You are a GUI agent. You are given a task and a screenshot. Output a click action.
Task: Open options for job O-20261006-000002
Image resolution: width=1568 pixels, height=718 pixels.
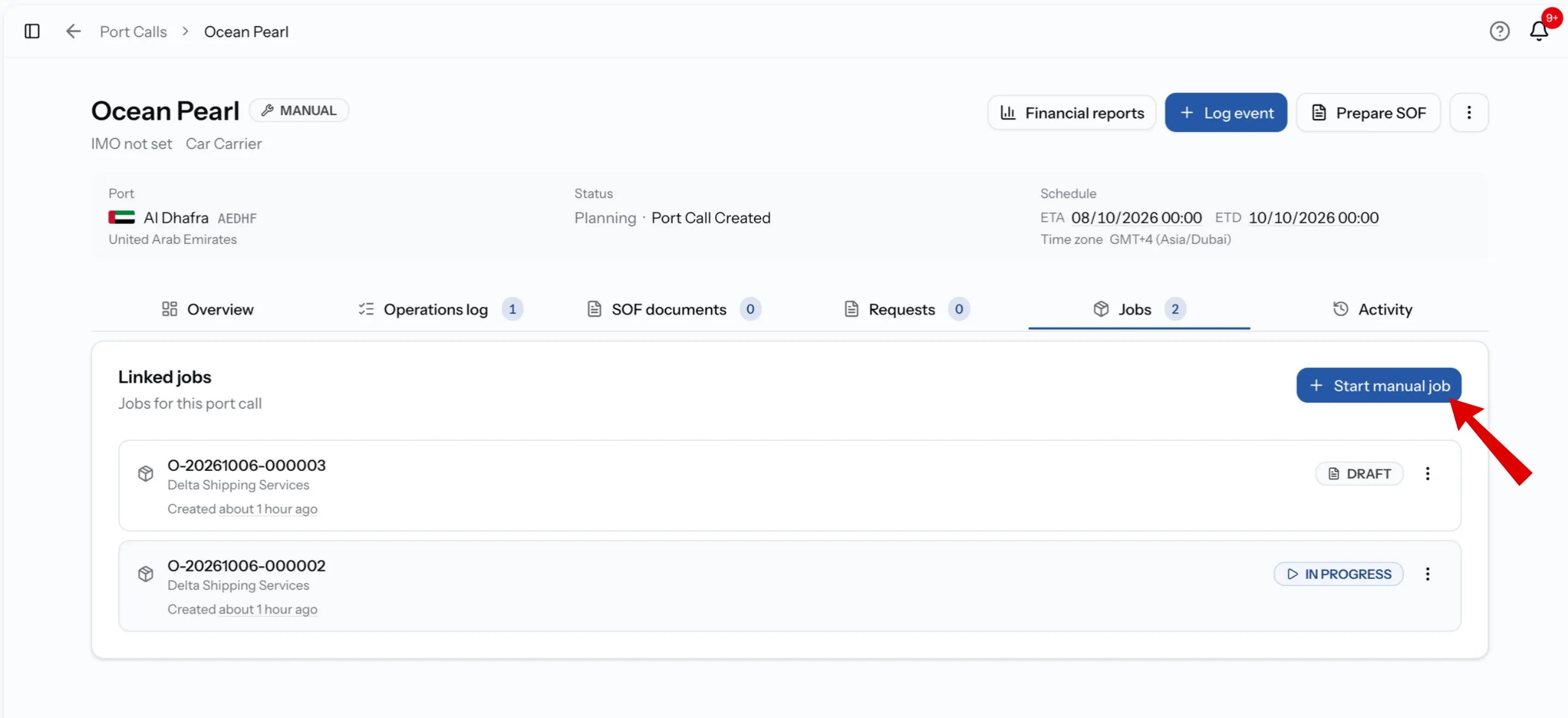[1427, 574]
